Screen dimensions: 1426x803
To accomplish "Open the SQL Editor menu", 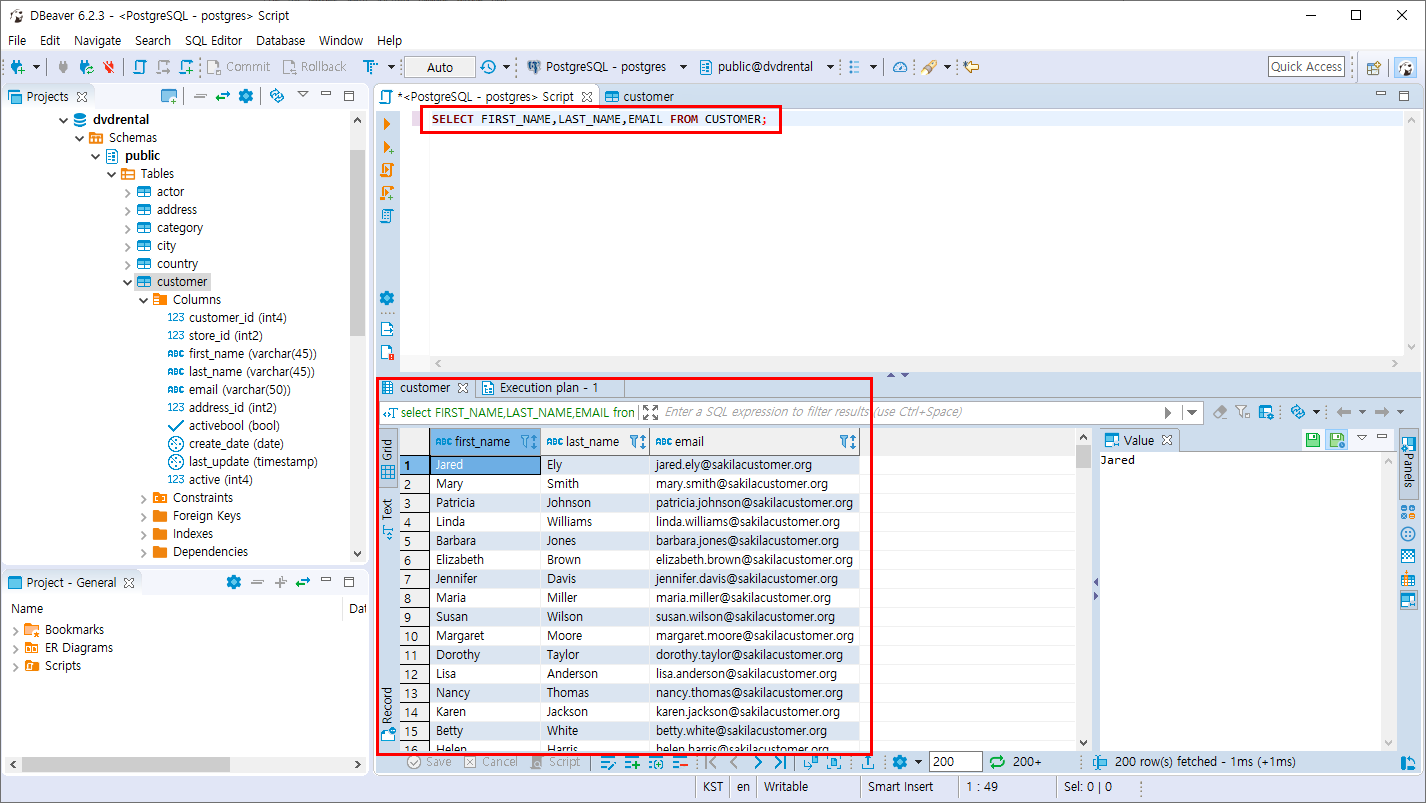I will pos(213,40).
